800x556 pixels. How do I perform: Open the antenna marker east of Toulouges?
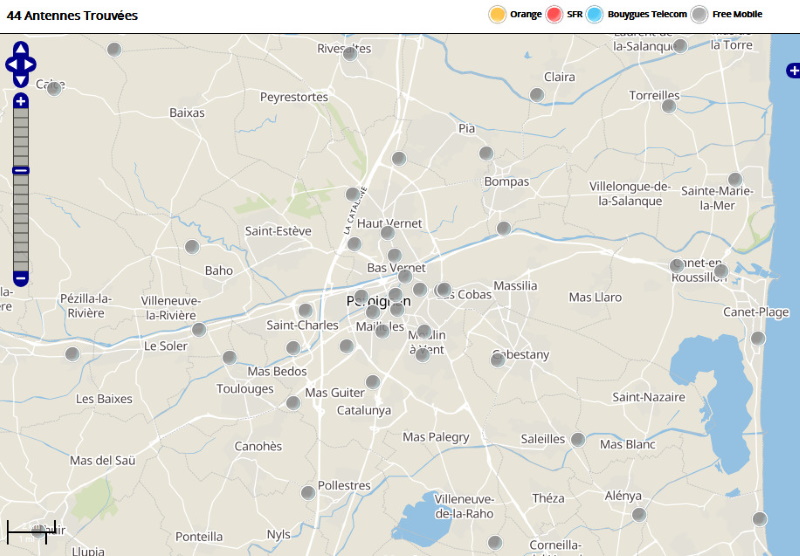pos(293,403)
